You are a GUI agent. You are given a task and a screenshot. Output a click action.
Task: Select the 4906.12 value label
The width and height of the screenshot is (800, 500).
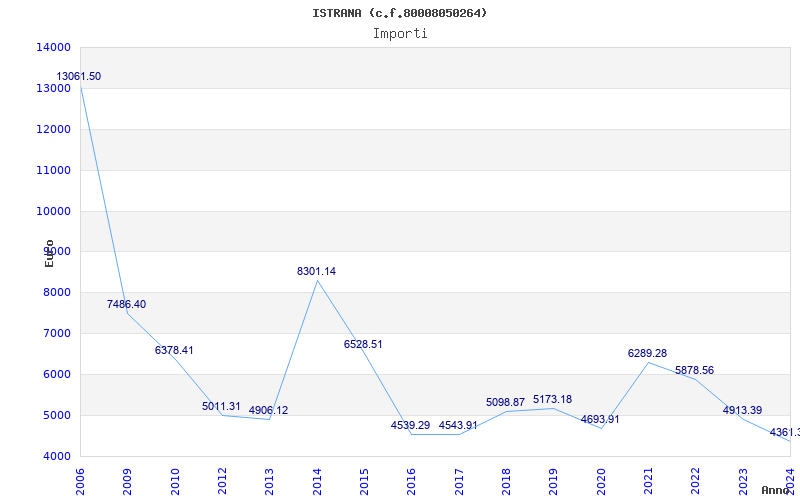click(268, 411)
